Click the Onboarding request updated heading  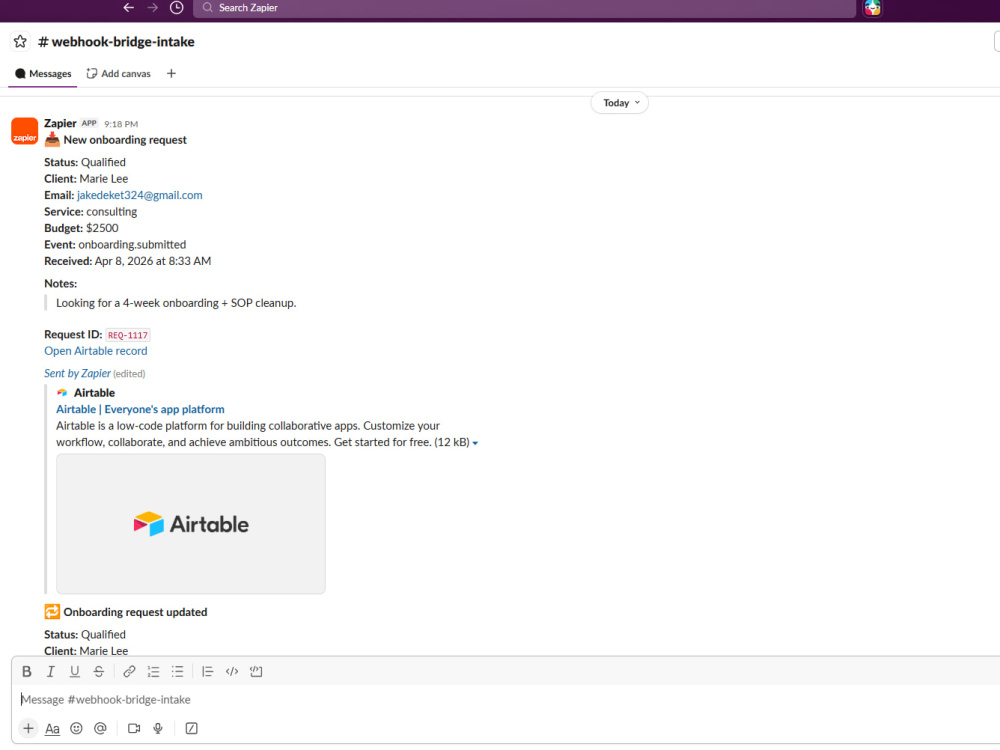[135, 612]
